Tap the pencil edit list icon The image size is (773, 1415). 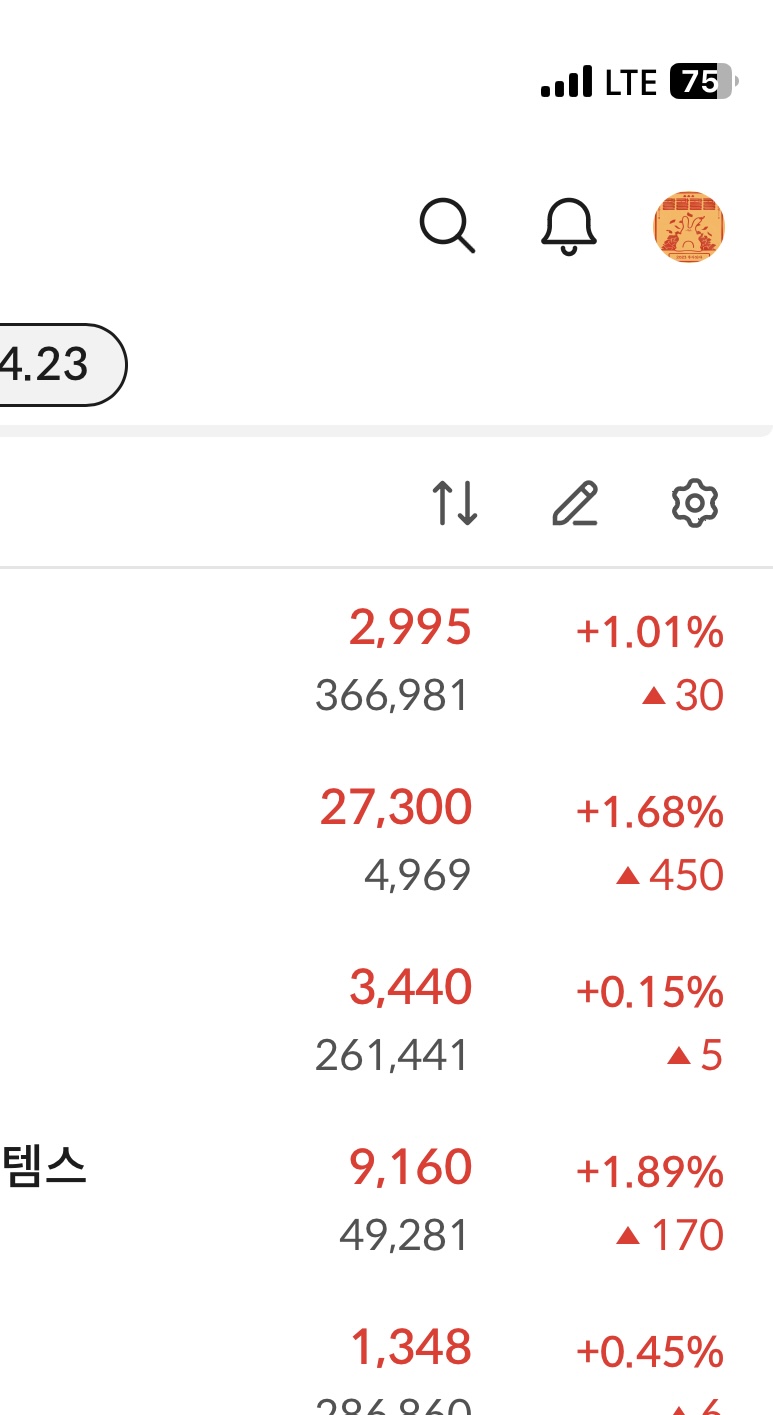click(575, 504)
